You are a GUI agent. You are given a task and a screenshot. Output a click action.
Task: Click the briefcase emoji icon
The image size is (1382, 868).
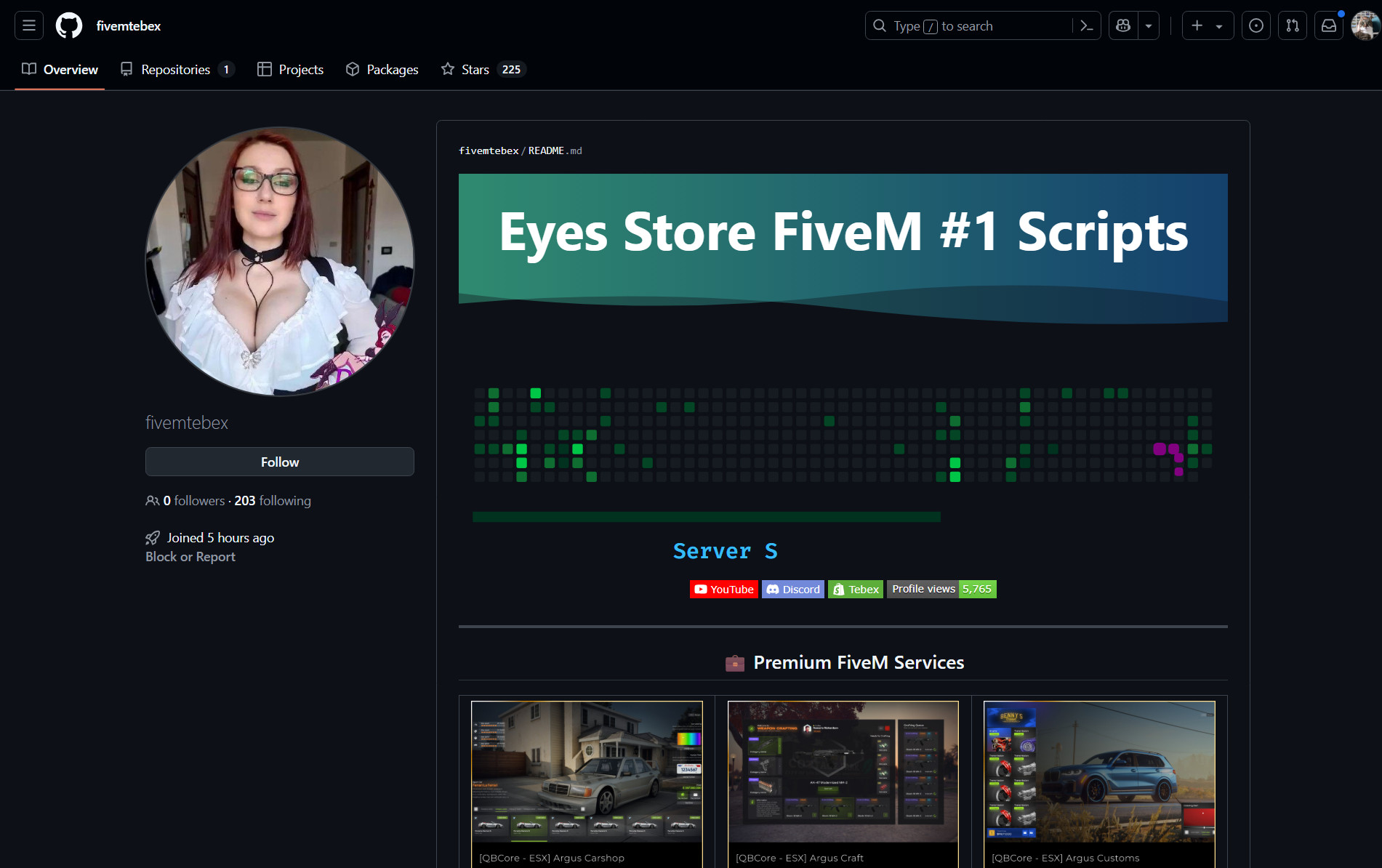click(x=735, y=663)
